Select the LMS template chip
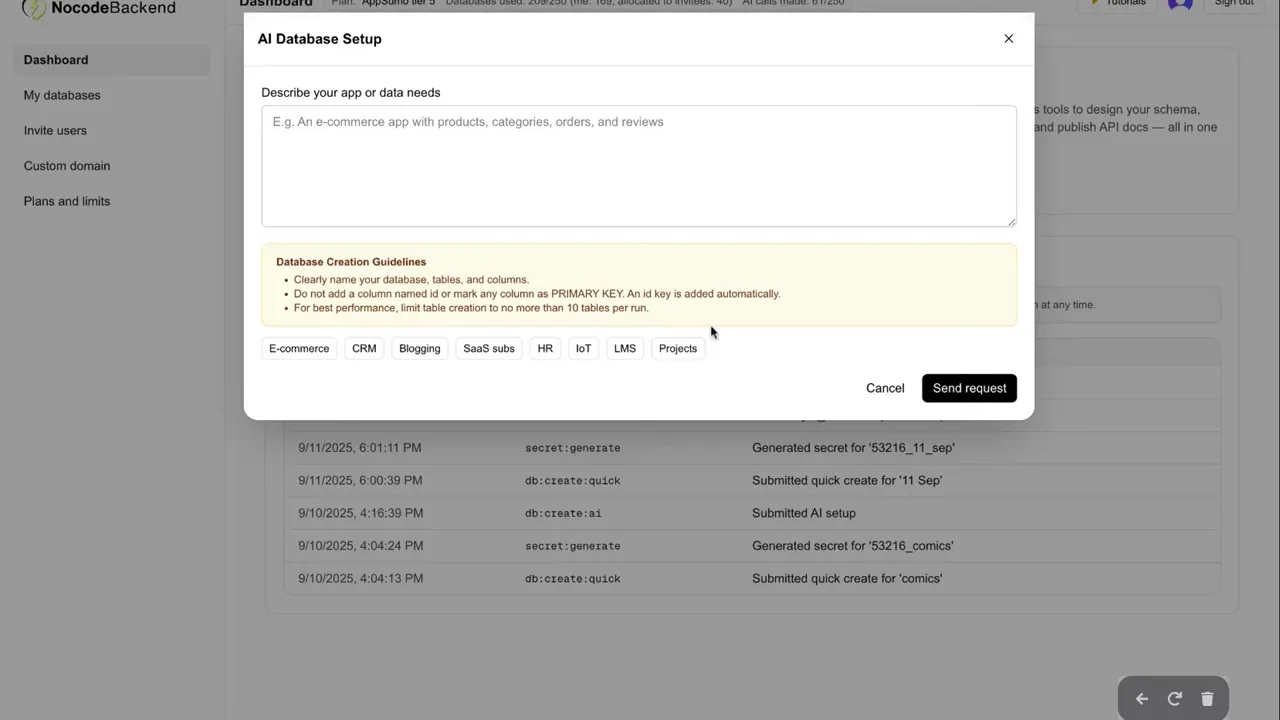Image resolution: width=1280 pixels, height=720 pixels. tap(625, 349)
